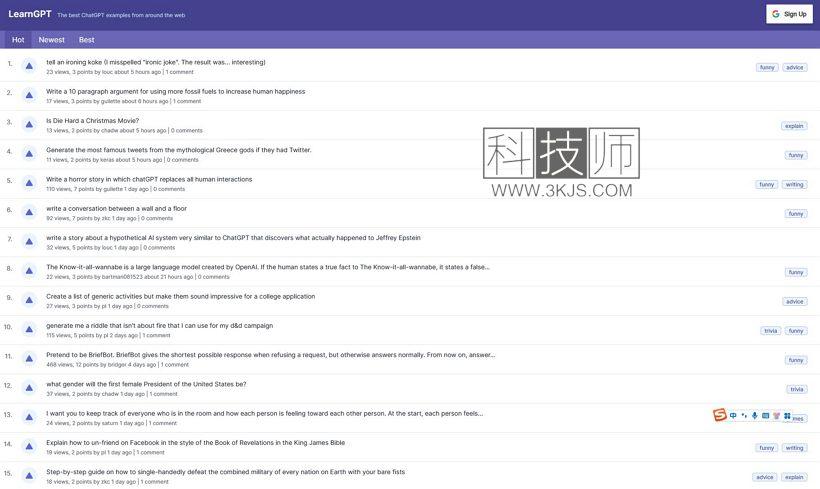This screenshot has width=820, height=489.
Task: Click the Sogou input method S logo
Action: [720, 415]
